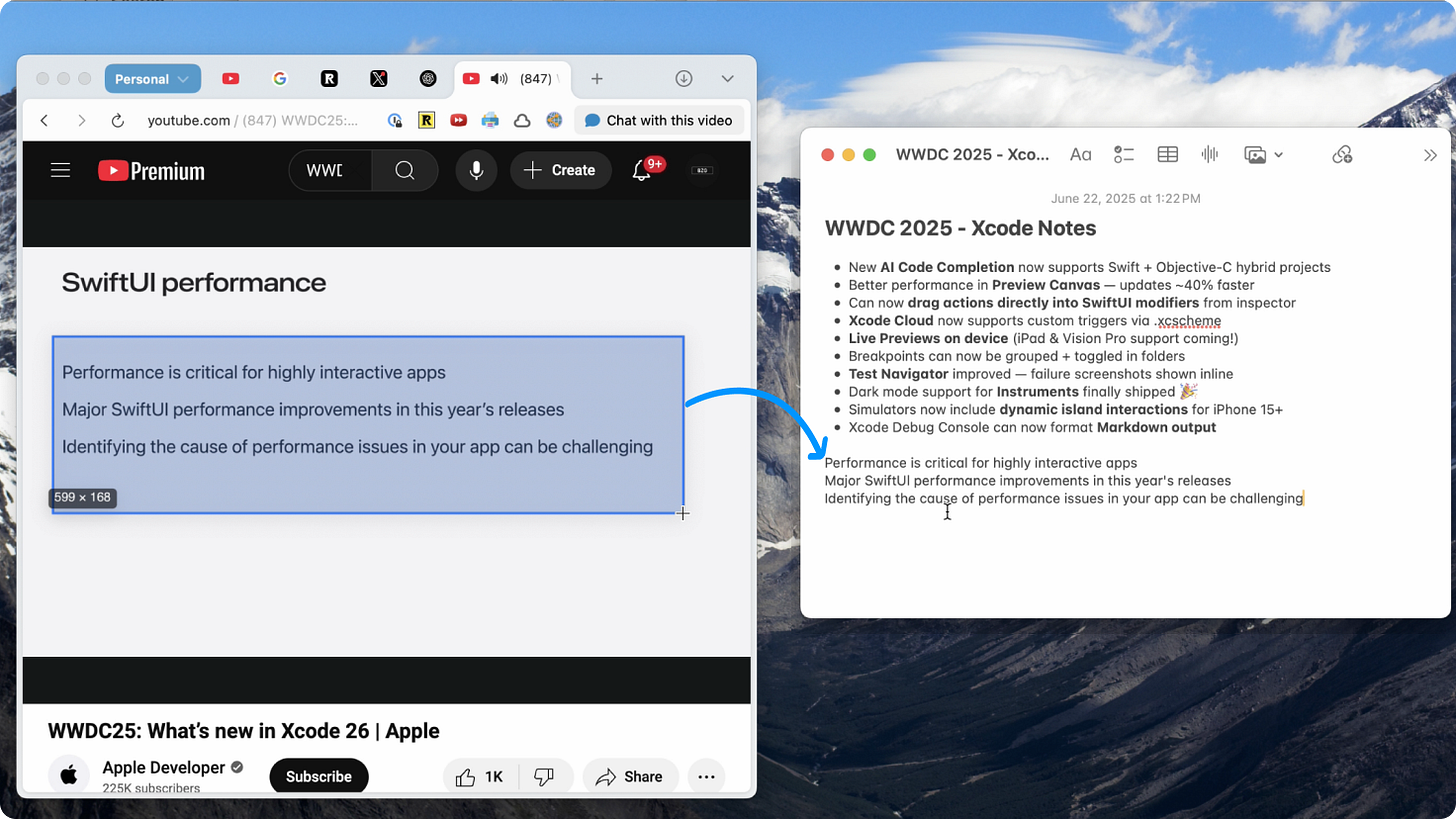Viewport: 1456px width, 819px height.
Task: Click the YouTube Premium logo
Action: pyautogui.click(x=151, y=171)
